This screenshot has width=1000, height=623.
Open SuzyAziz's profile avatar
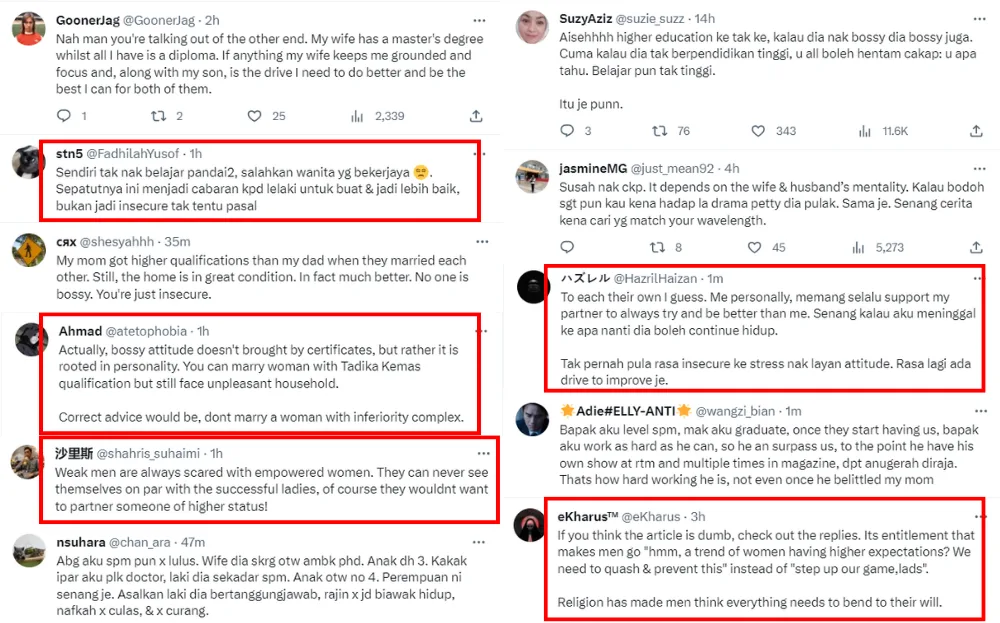point(532,30)
